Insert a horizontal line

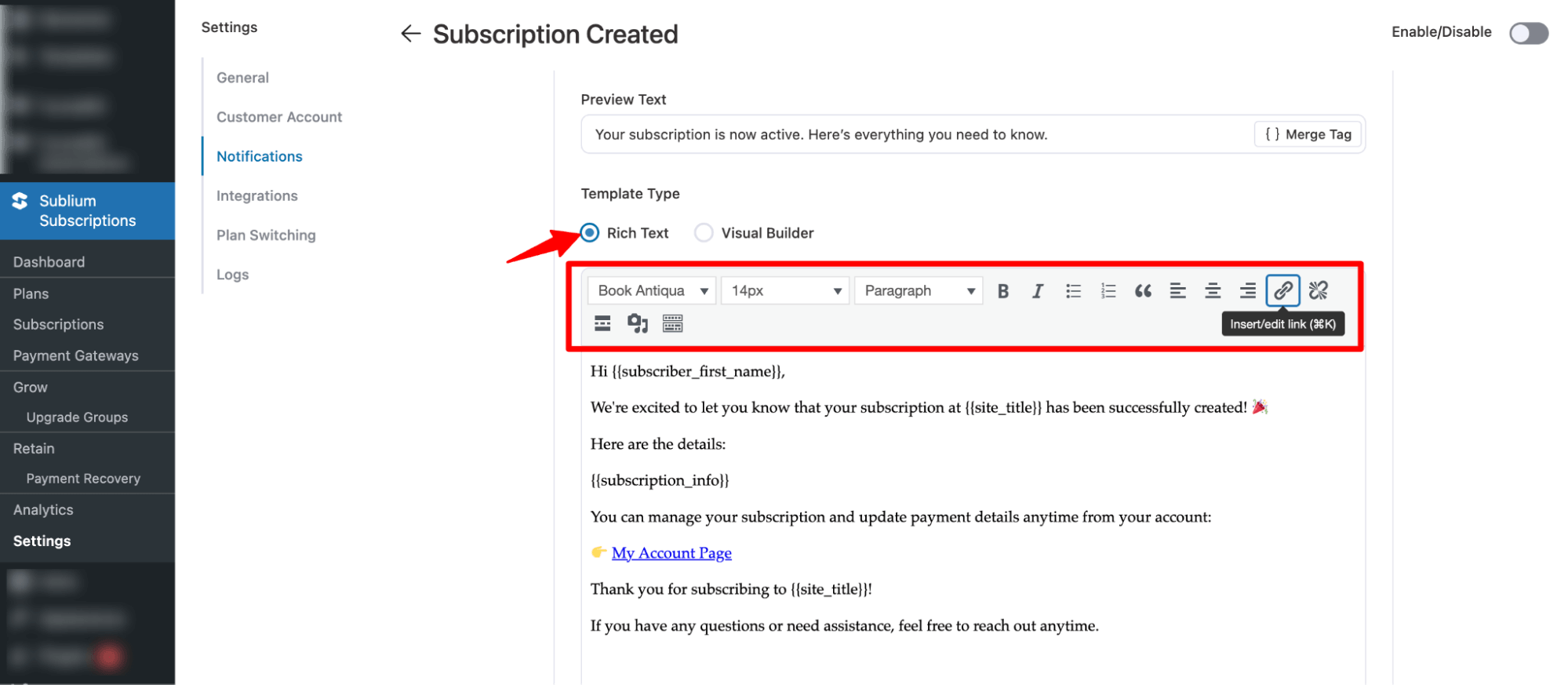(602, 323)
